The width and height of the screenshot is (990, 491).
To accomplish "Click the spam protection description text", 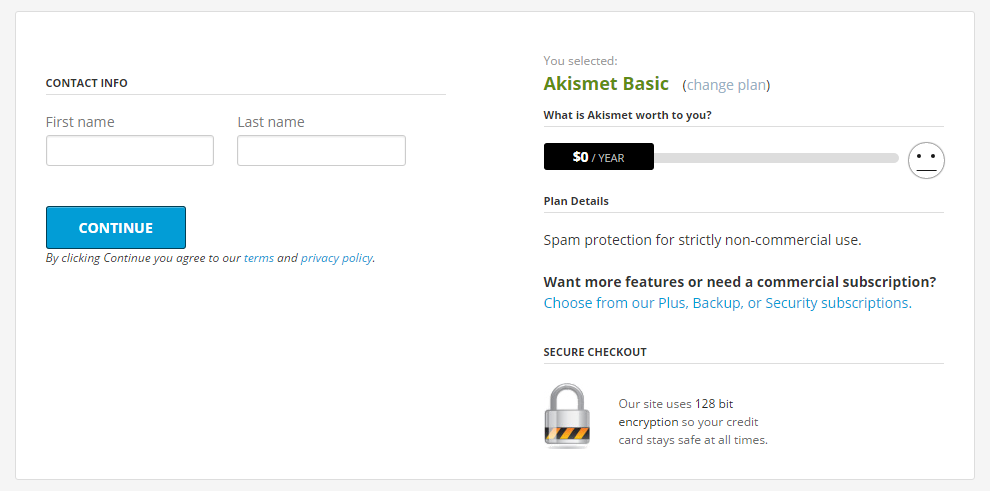I will pyautogui.click(x=702, y=240).
